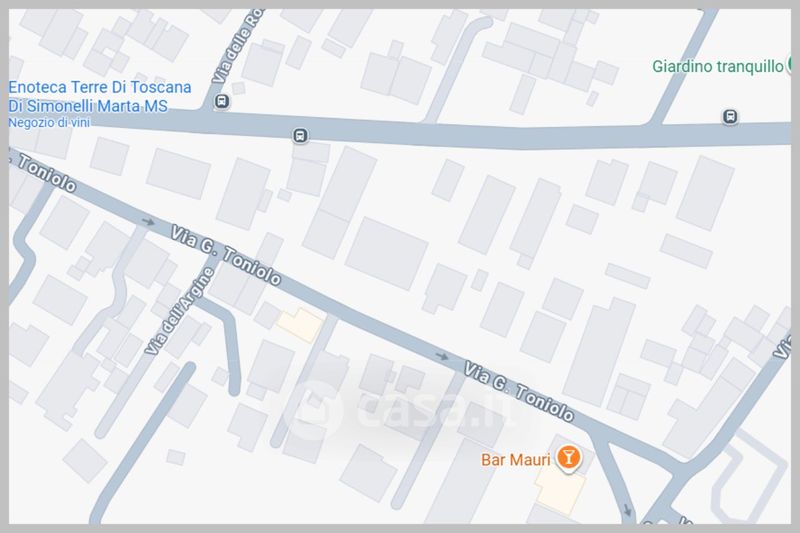This screenshot has width=800, height=533.
Task: Open the Bar Mauri place label
Action: pos(515,460)
